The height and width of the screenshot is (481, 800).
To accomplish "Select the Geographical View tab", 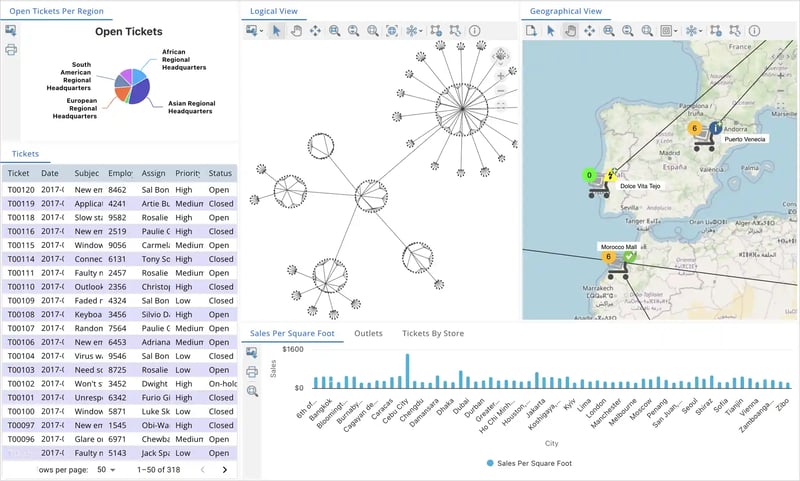I will pos(566,11).
